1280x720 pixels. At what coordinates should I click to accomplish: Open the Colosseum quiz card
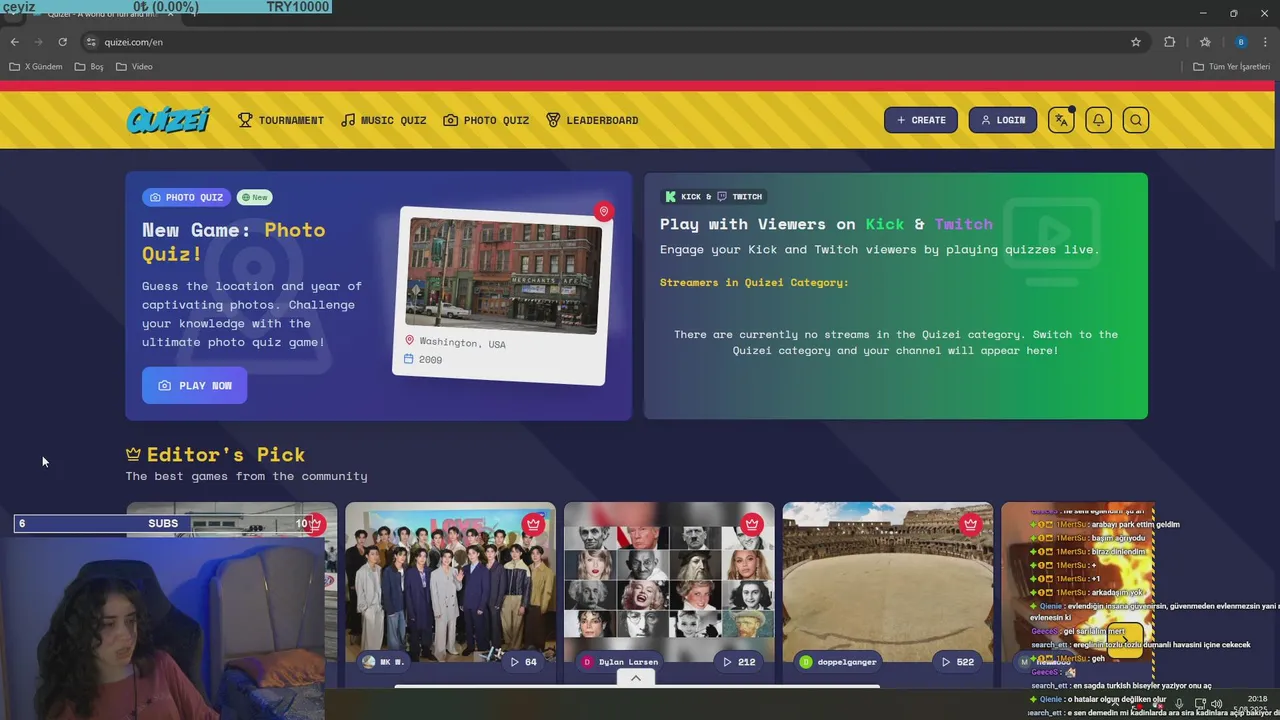[x=888, y=592]
